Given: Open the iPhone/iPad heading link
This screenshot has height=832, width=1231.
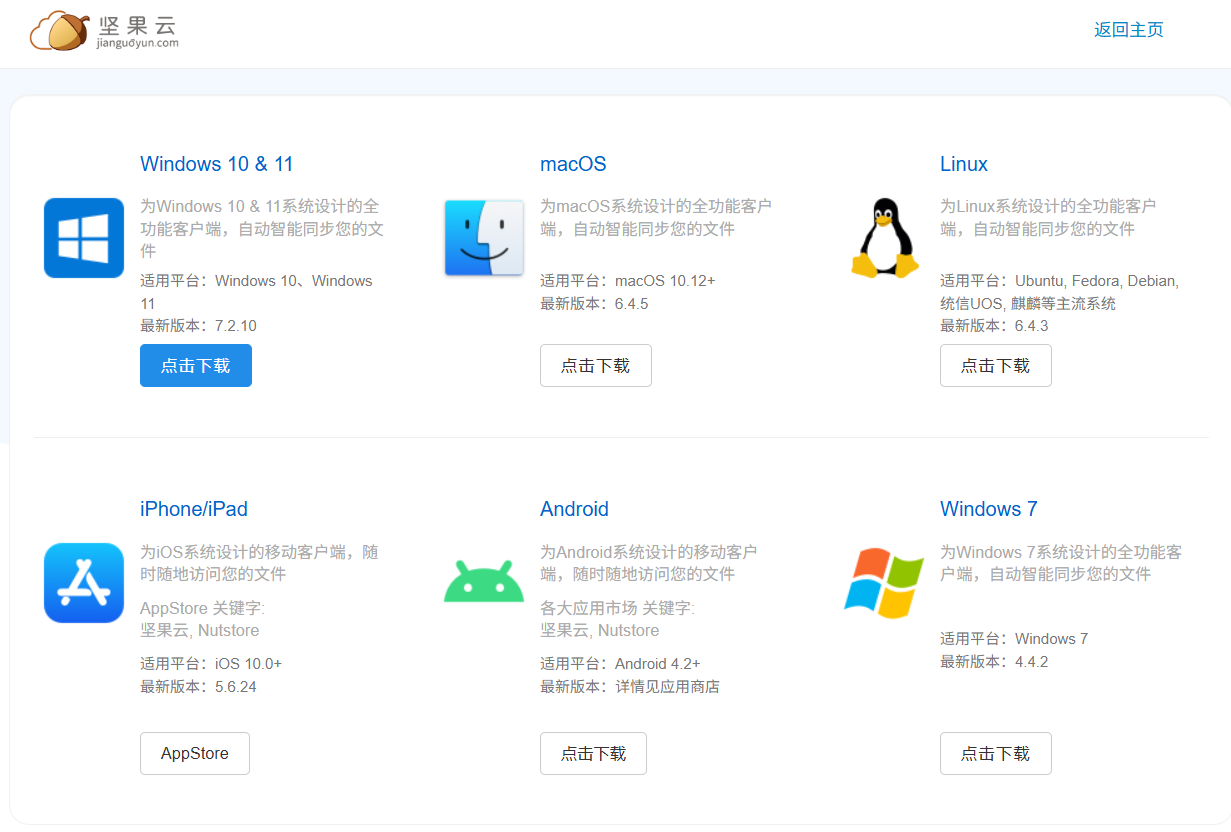Looking at the screenshot, I should 194,509.
